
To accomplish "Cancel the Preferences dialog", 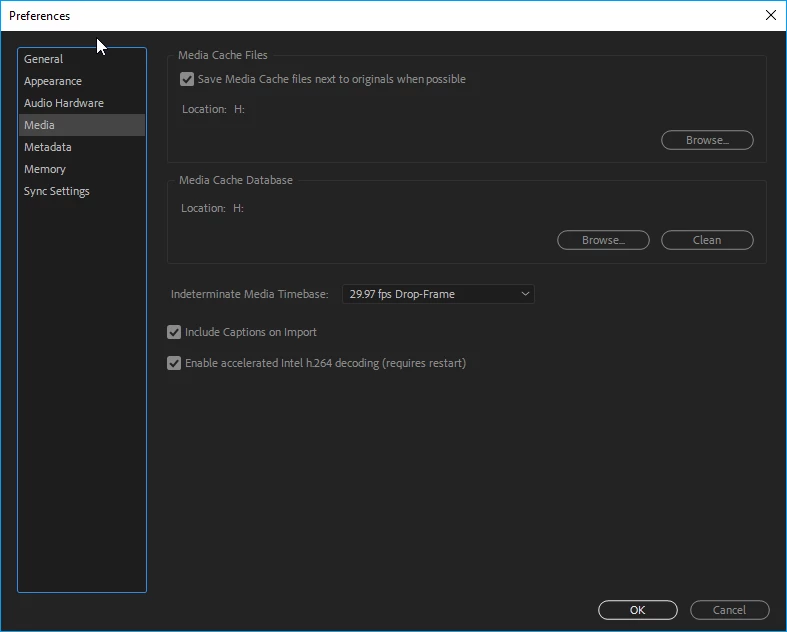I will [x=729, y=610].
